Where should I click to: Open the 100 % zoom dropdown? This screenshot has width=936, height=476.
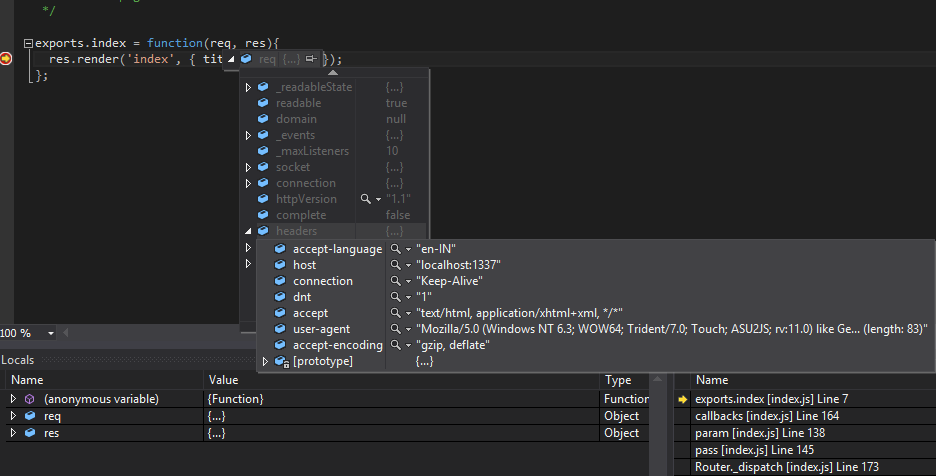51,333
